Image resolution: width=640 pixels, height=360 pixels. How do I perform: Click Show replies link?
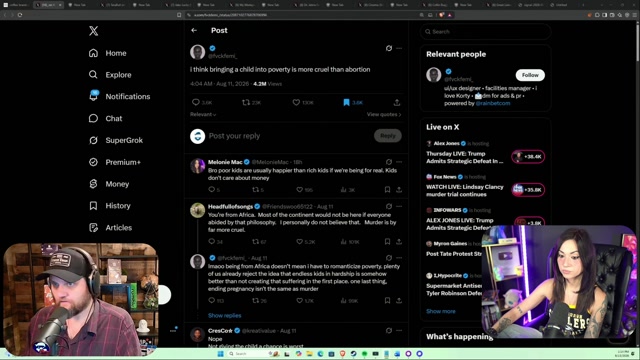[224, 316]
